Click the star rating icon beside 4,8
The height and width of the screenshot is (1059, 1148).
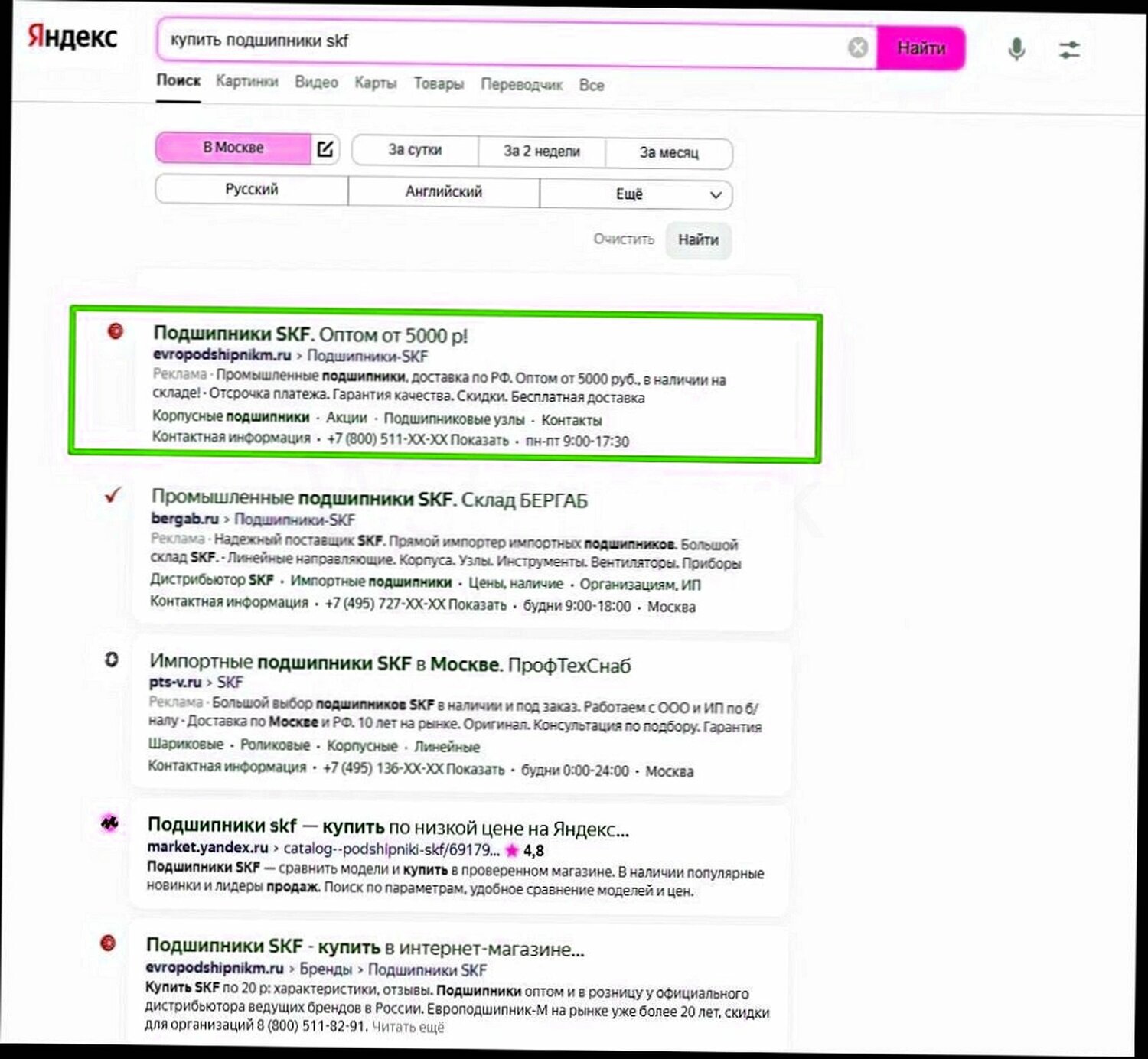coord(512,850)
